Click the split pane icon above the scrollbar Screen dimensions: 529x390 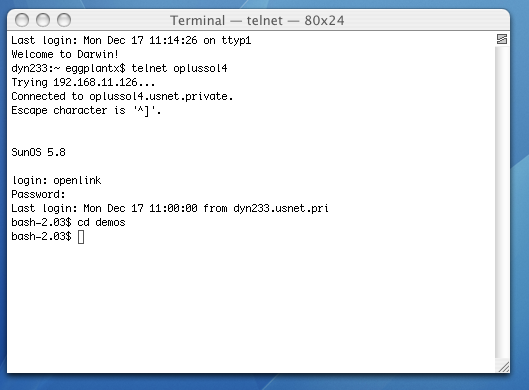pos(502,39)
